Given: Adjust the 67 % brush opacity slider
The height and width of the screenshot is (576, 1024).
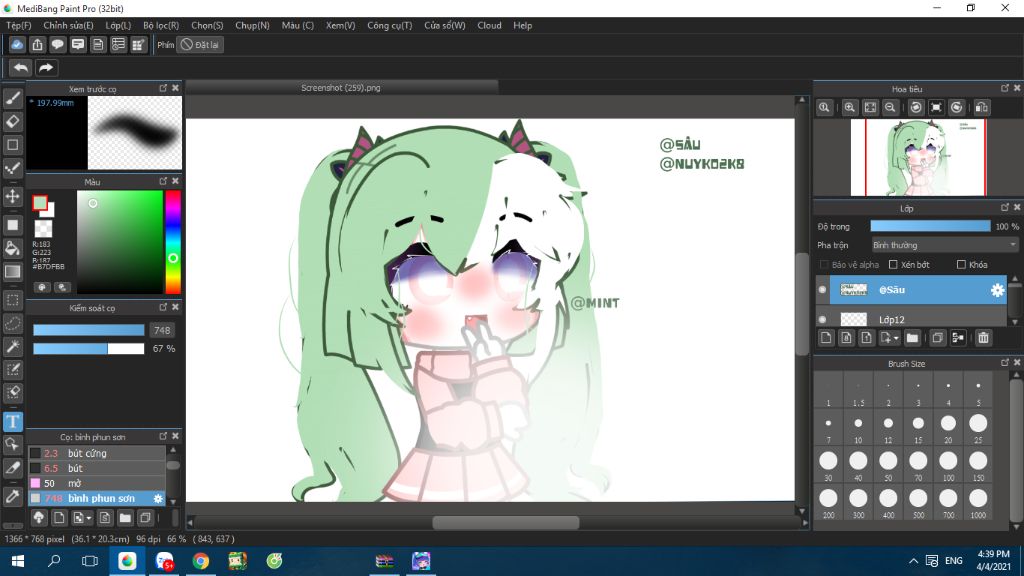Looking at the screenshot, I should [x=89, y=349].
